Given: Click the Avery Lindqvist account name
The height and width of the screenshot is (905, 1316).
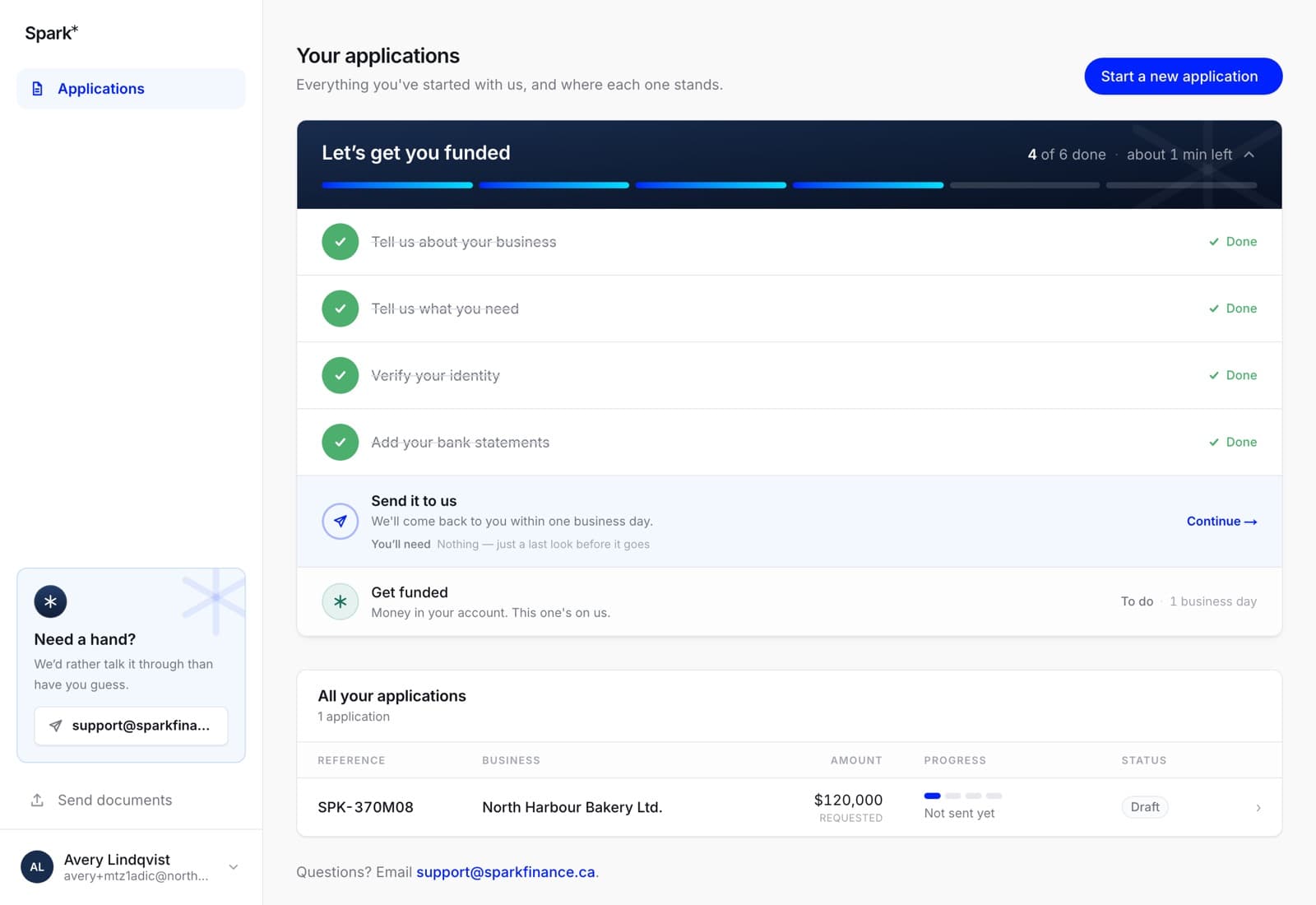Looking at the screenshot, I should click(117, 859).
